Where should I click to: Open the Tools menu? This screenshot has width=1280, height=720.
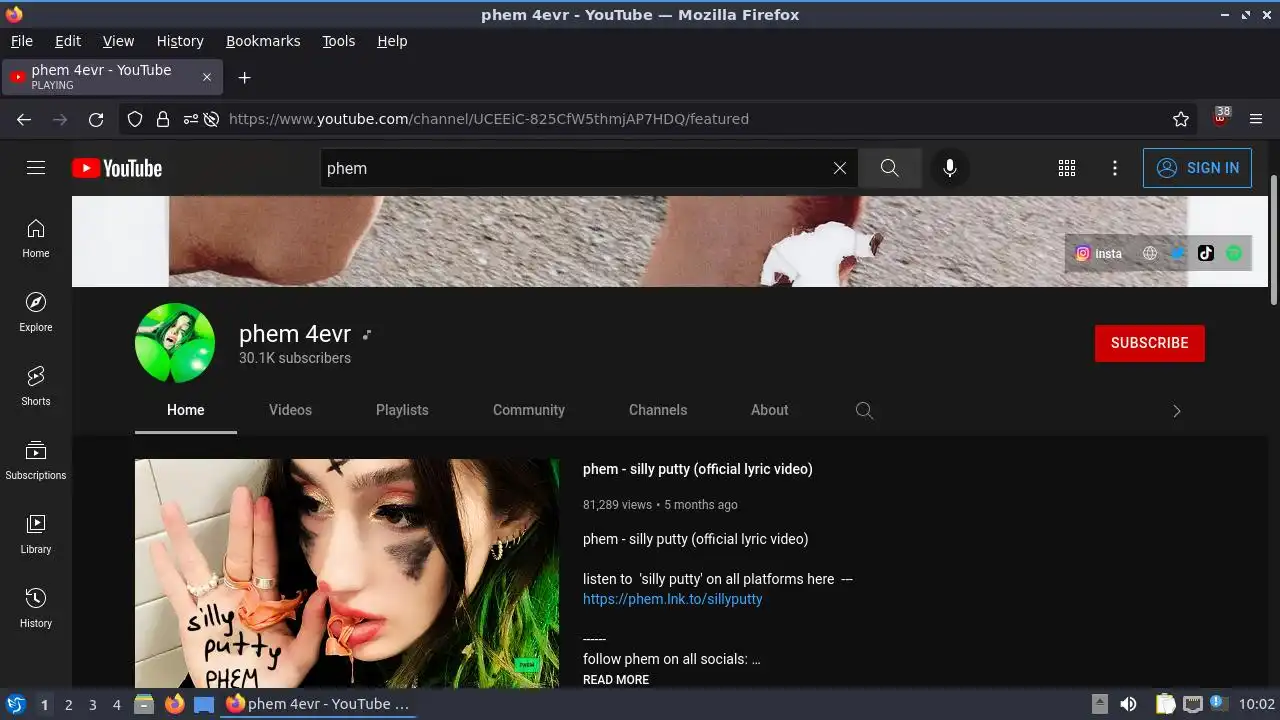click(x=339, y=41)
